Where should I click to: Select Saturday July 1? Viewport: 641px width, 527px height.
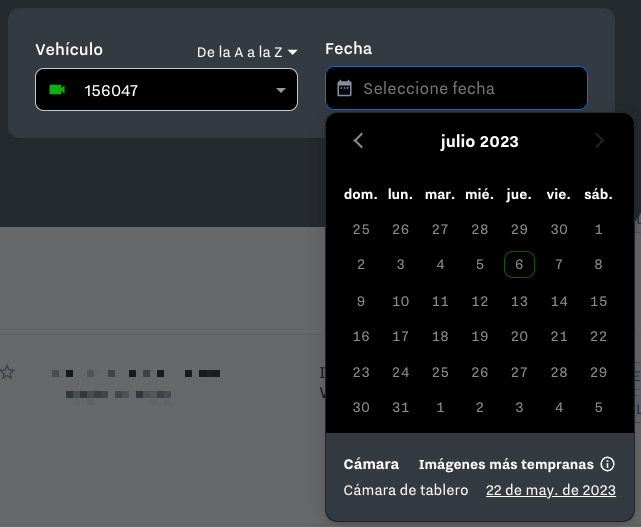coord(598,229)
